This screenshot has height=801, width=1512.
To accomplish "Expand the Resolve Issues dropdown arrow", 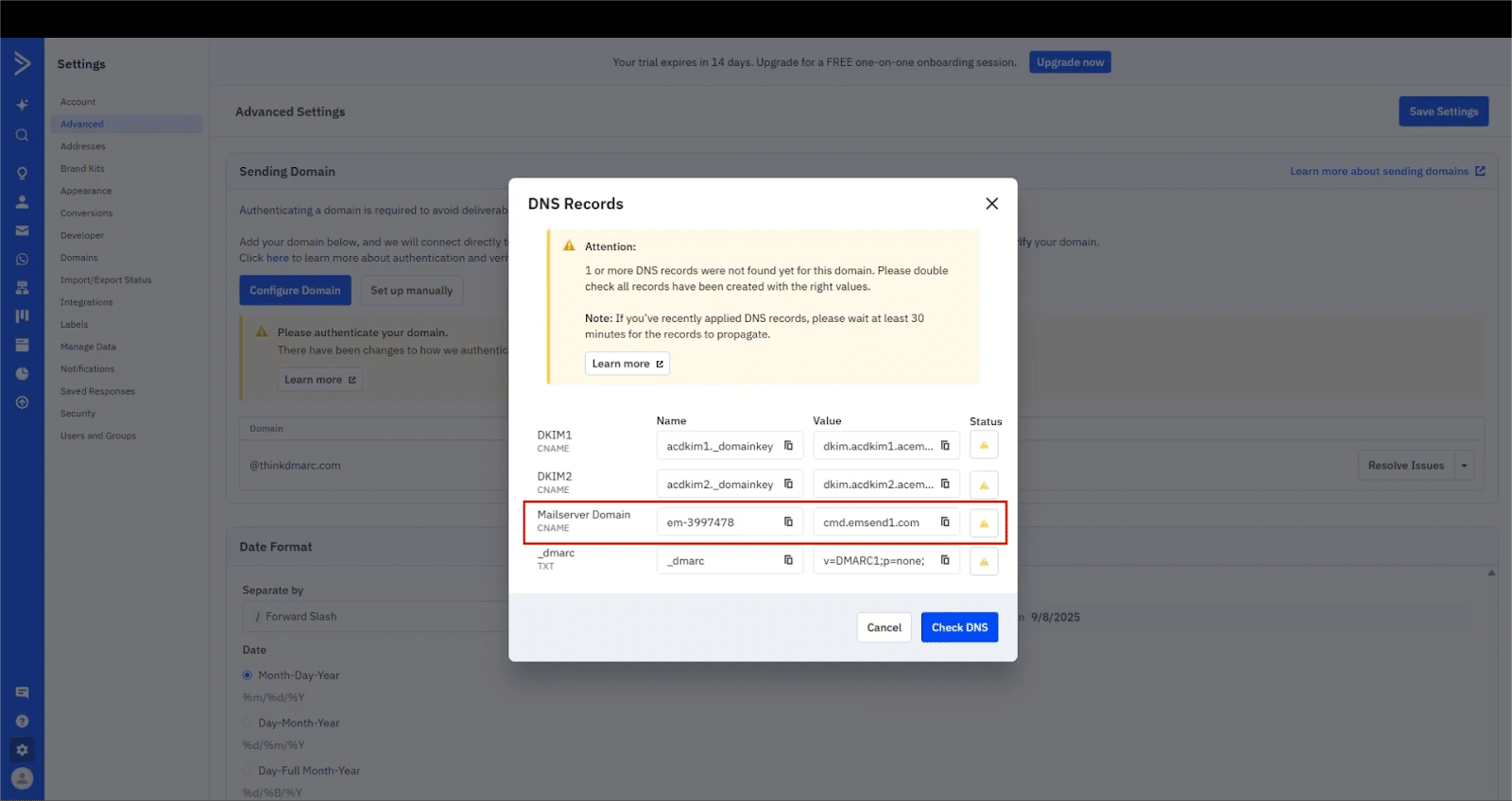I will point(1464,466).
